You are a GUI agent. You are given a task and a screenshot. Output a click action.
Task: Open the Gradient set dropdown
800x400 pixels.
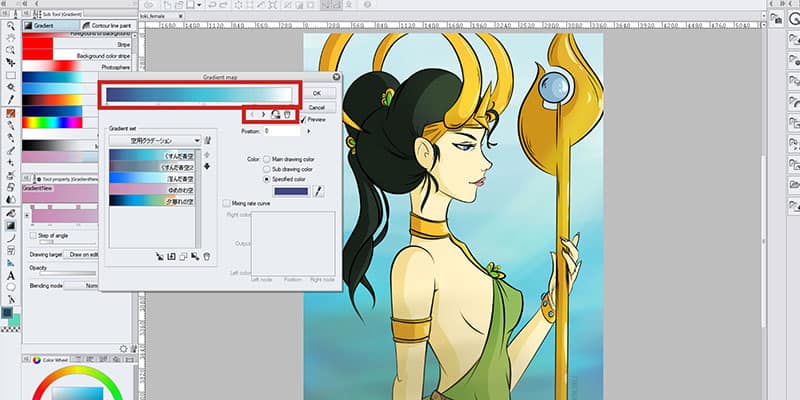[x=155, y=140]
